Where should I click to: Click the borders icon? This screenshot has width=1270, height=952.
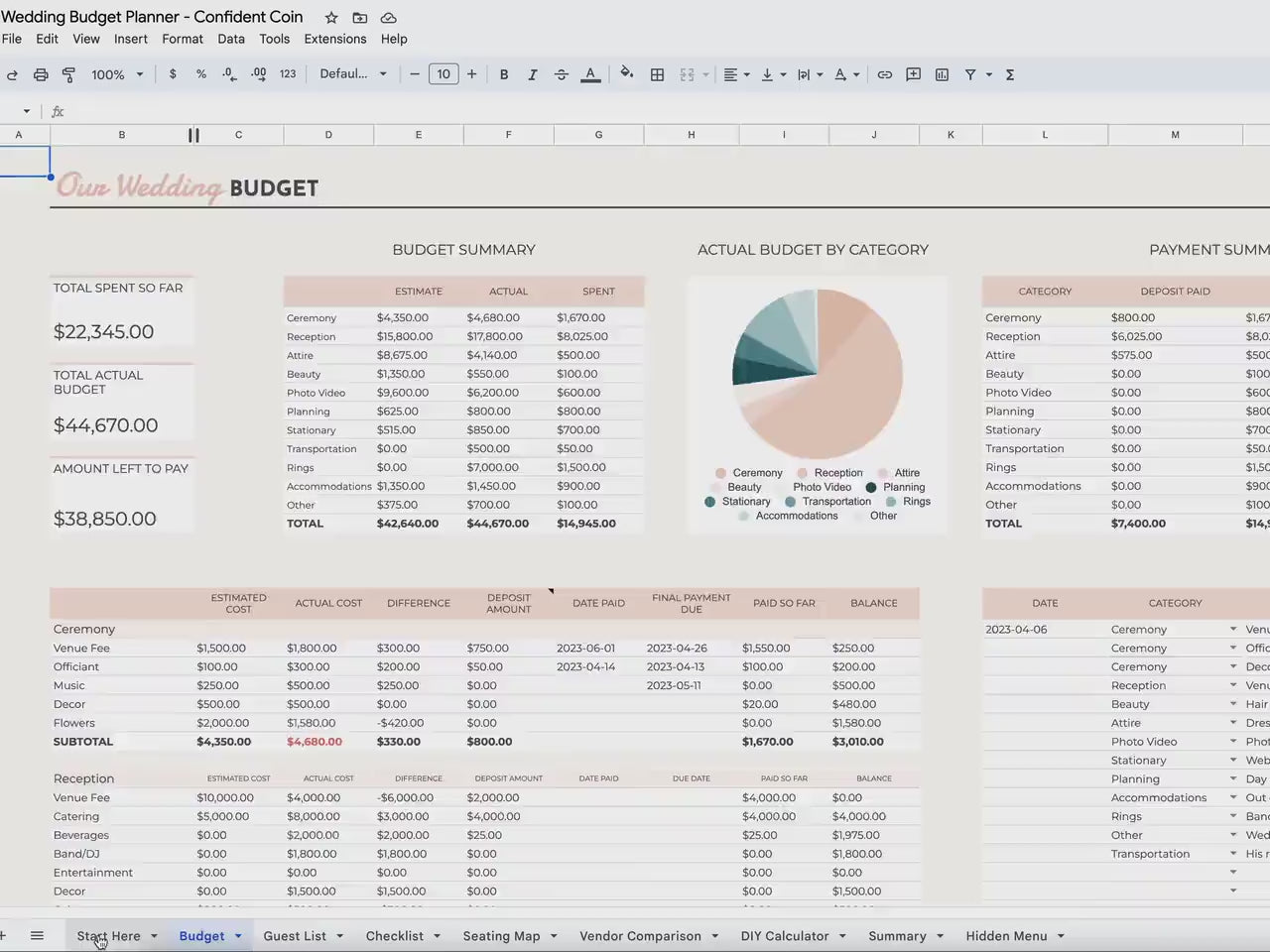coord(657,74)
